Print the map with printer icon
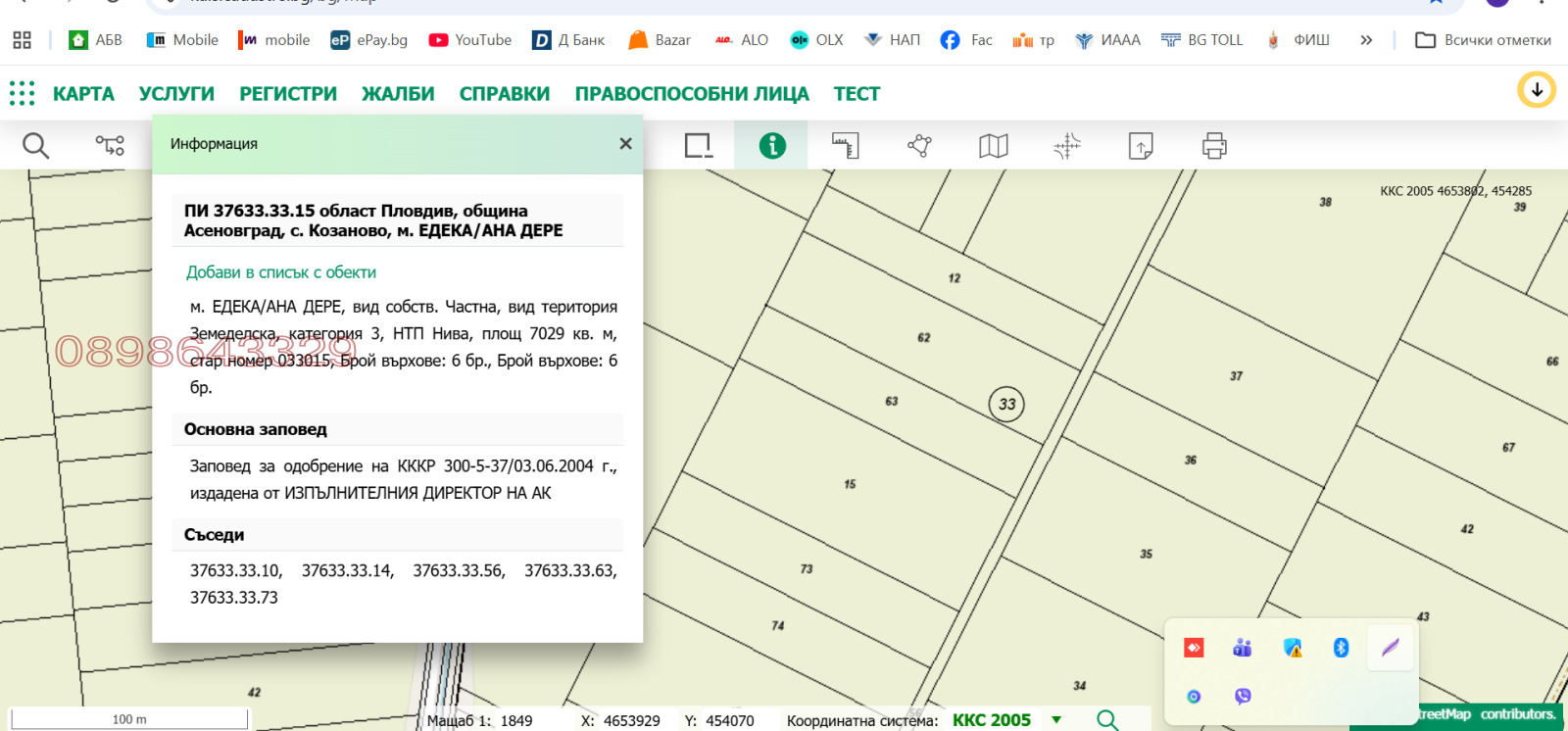 pyautogui.click(x=1214, y=146)
